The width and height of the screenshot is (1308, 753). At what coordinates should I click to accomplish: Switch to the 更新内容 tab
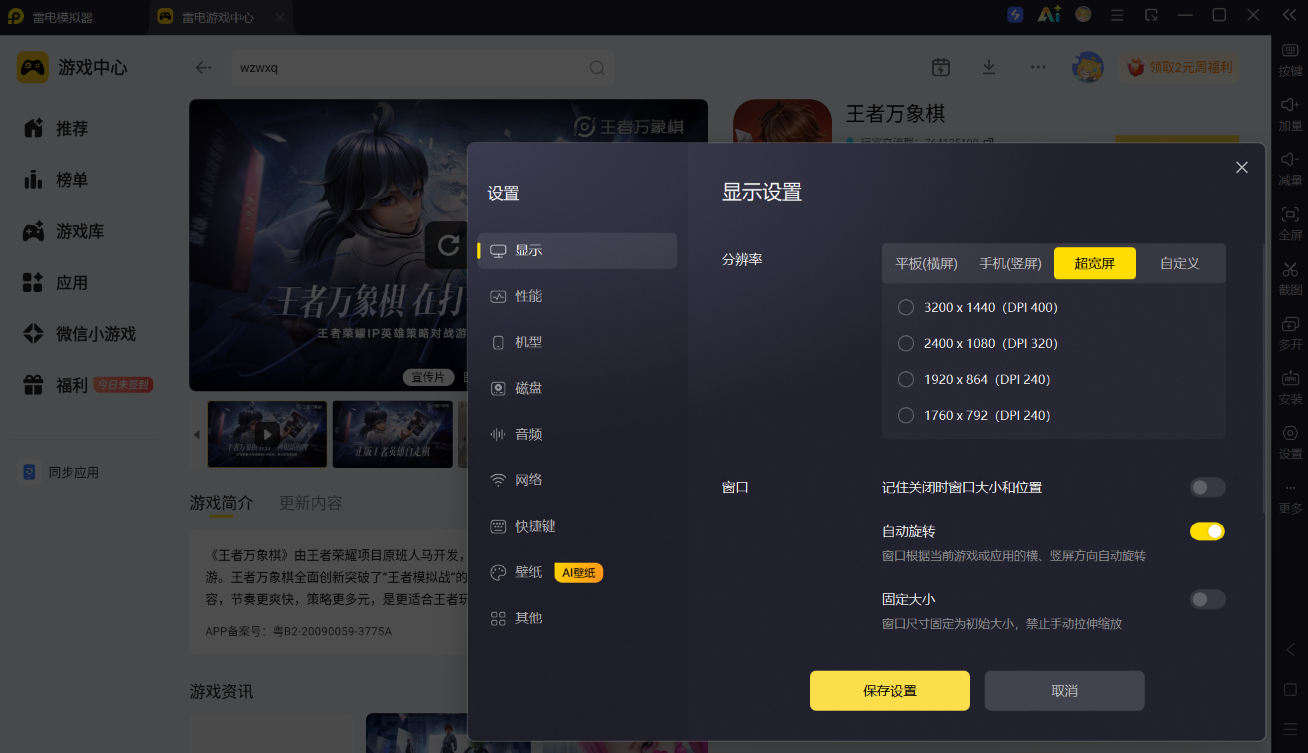pos(311,502)
